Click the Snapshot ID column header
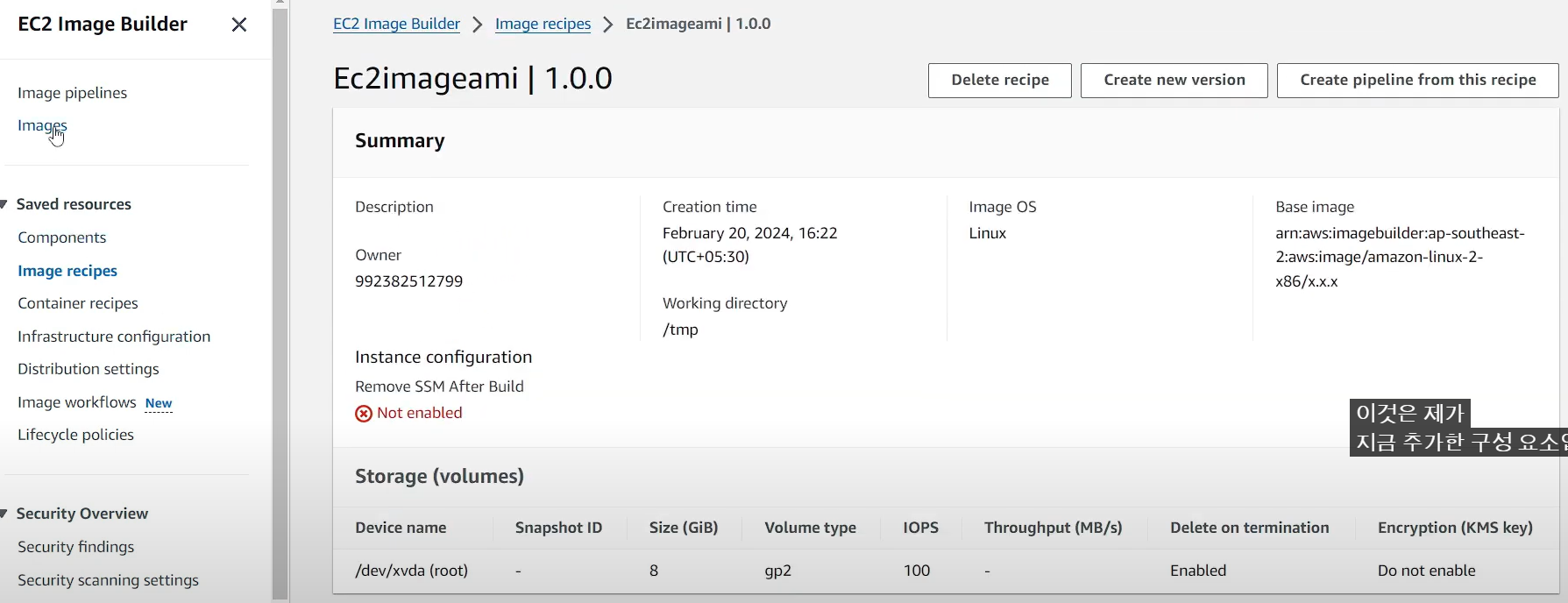Viewport: 1568px width, 603px height. [558, 528]
